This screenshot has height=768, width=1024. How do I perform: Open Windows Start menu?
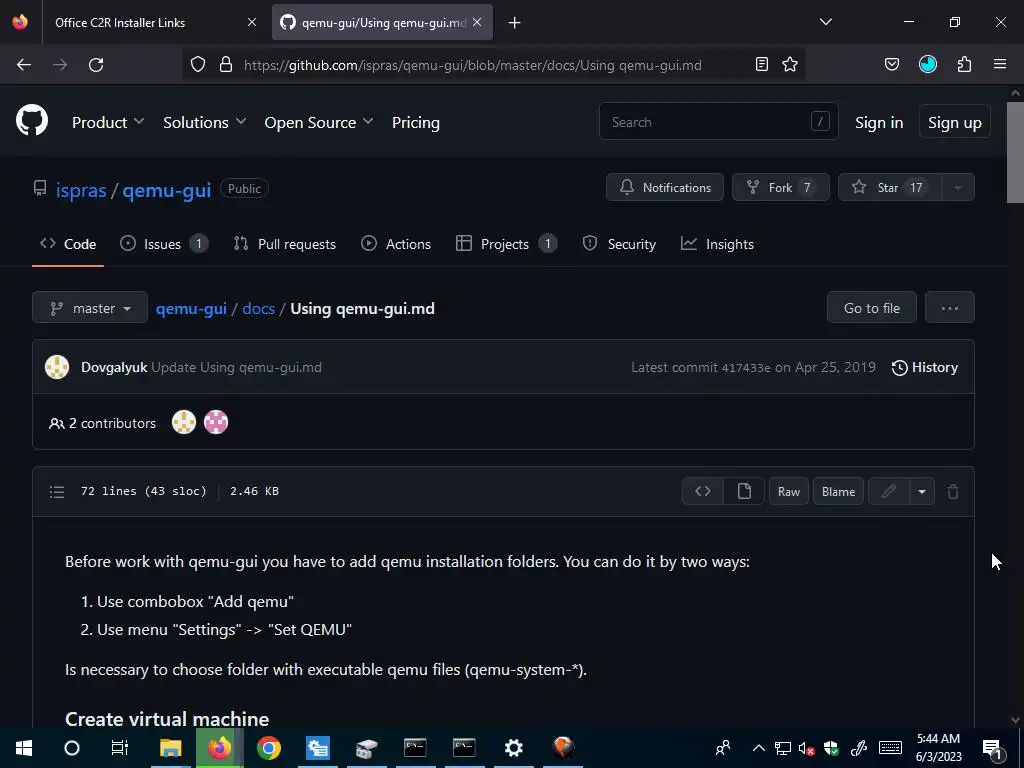(24, 748)
